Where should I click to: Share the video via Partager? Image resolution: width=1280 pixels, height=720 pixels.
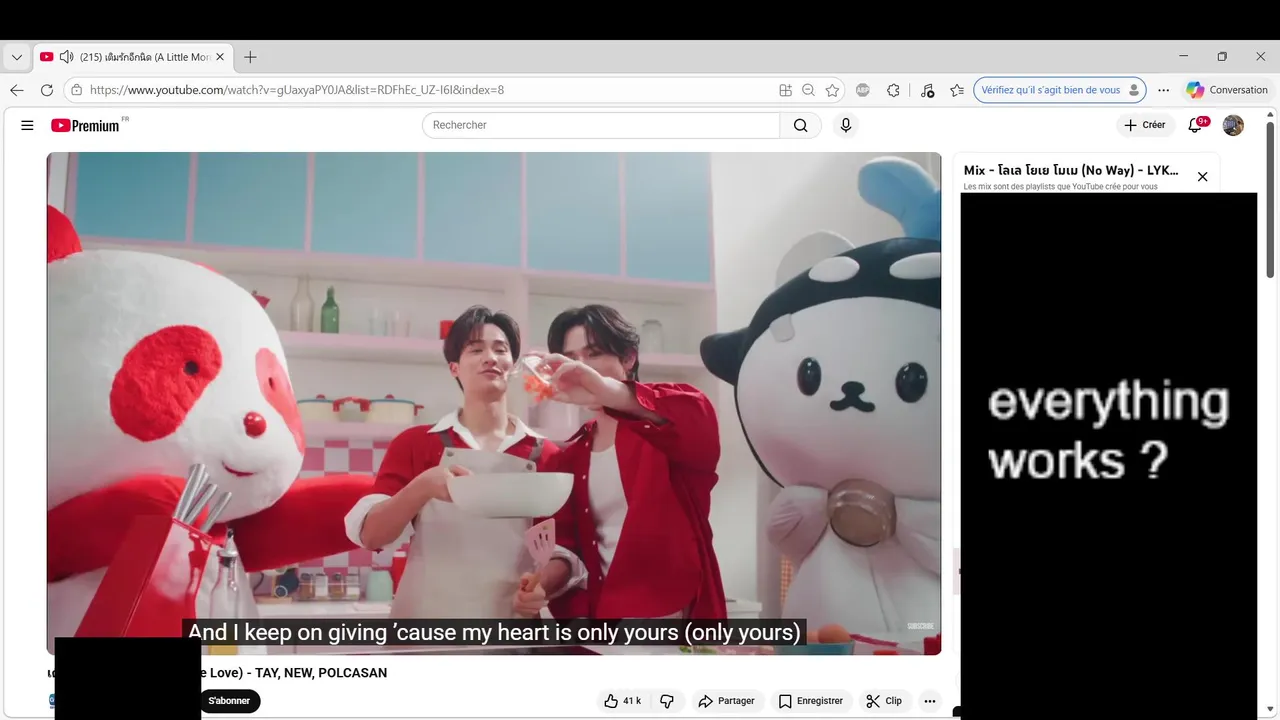coord(726,701)
